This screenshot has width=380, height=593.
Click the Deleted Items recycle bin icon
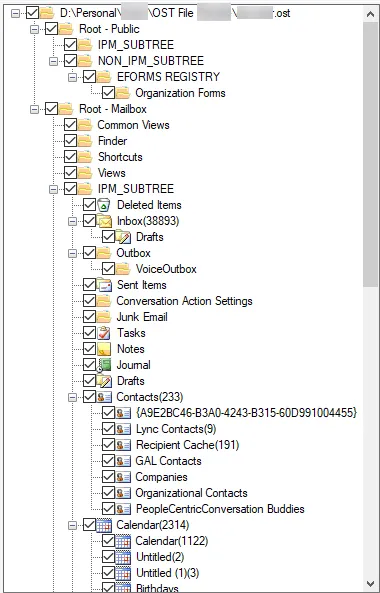pos(104,205)
